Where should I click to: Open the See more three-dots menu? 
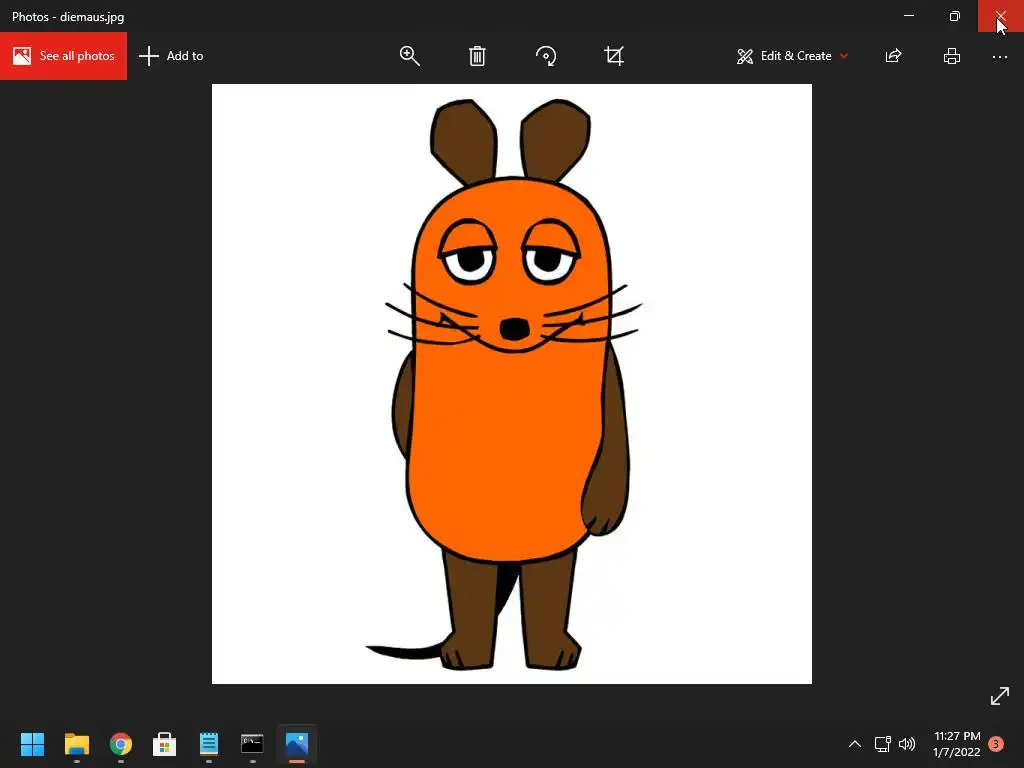point(1000,57)
